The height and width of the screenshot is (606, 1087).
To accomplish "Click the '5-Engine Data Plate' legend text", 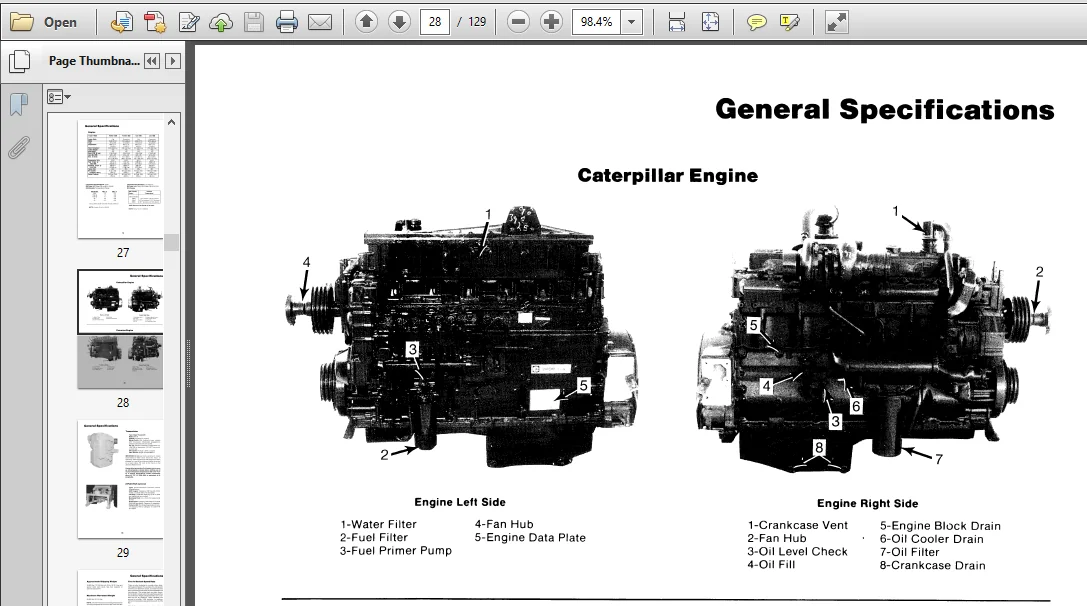I will (x=530, y=537).
